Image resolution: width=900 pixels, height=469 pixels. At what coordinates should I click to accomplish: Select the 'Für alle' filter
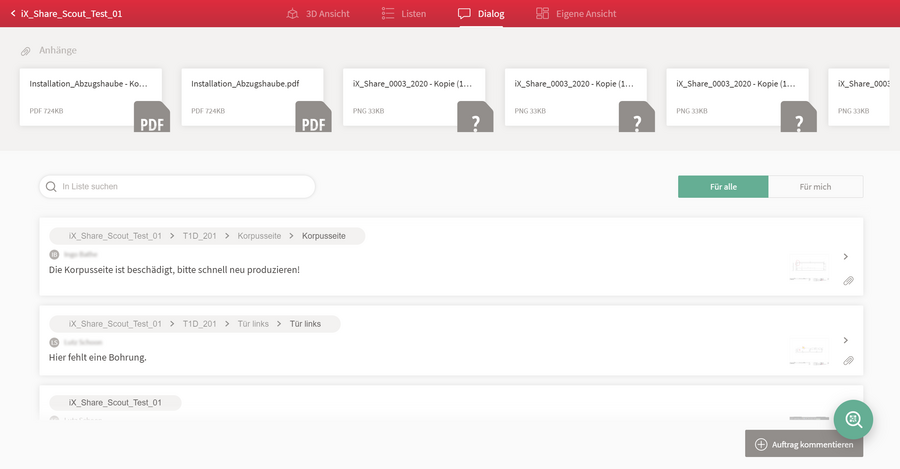723,187
